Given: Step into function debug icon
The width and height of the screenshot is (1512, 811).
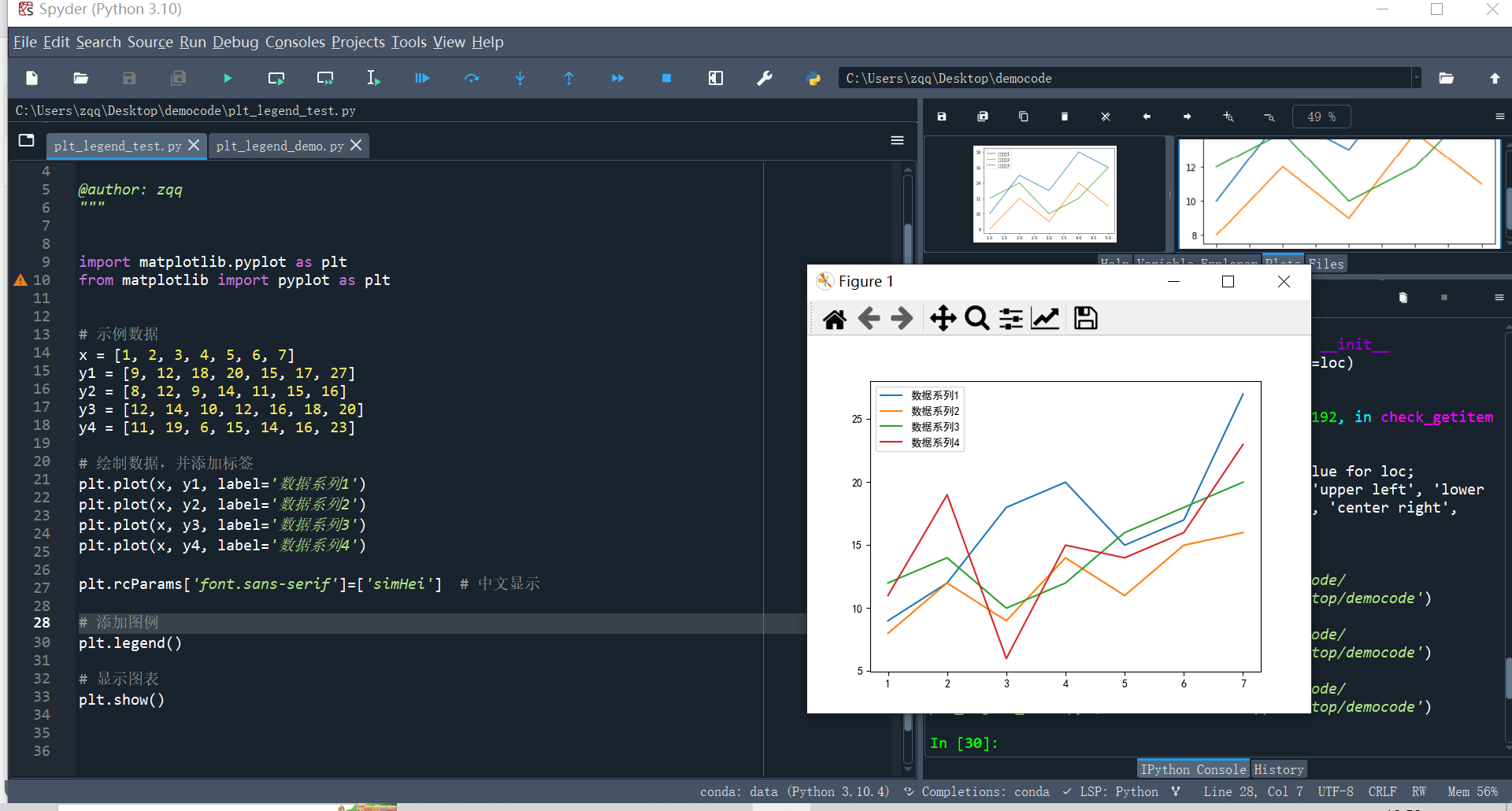Looking at the screenshot, I should click(521, 78).
